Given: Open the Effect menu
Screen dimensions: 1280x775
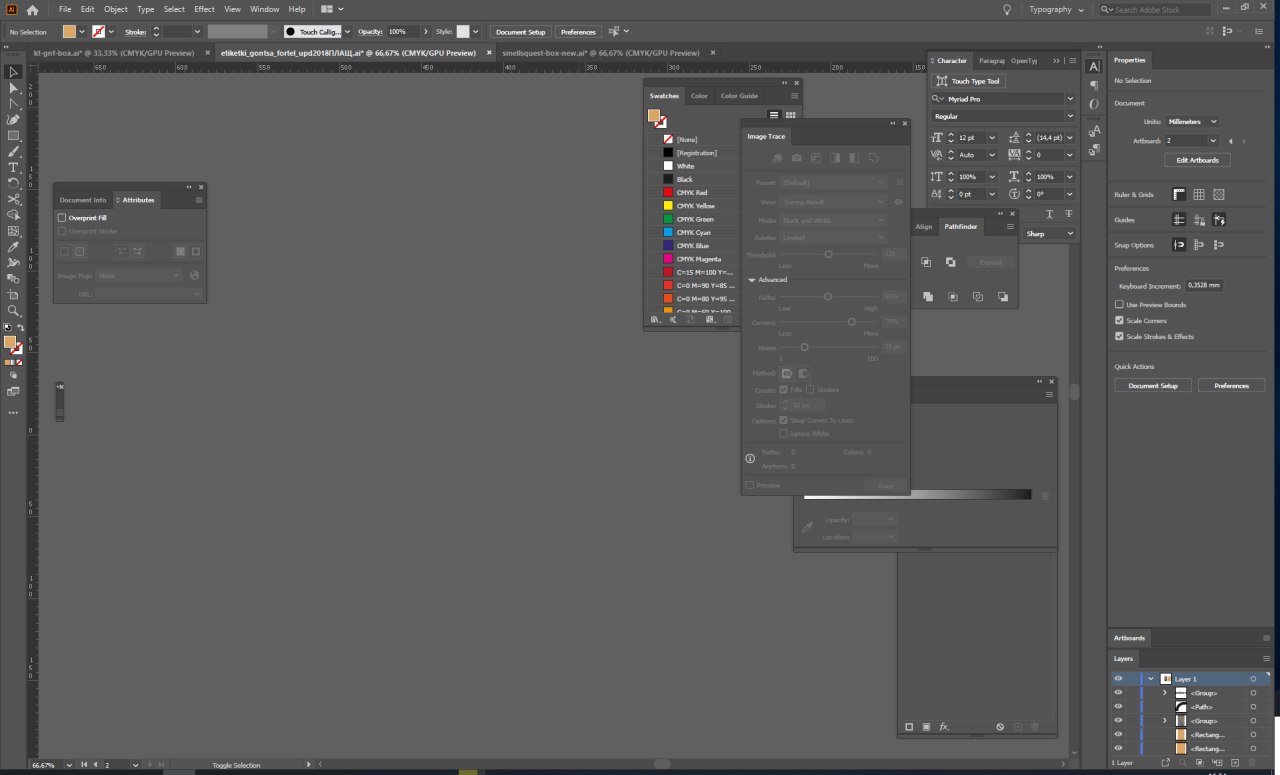Looking at the screenshot, I should pos(204,9).
